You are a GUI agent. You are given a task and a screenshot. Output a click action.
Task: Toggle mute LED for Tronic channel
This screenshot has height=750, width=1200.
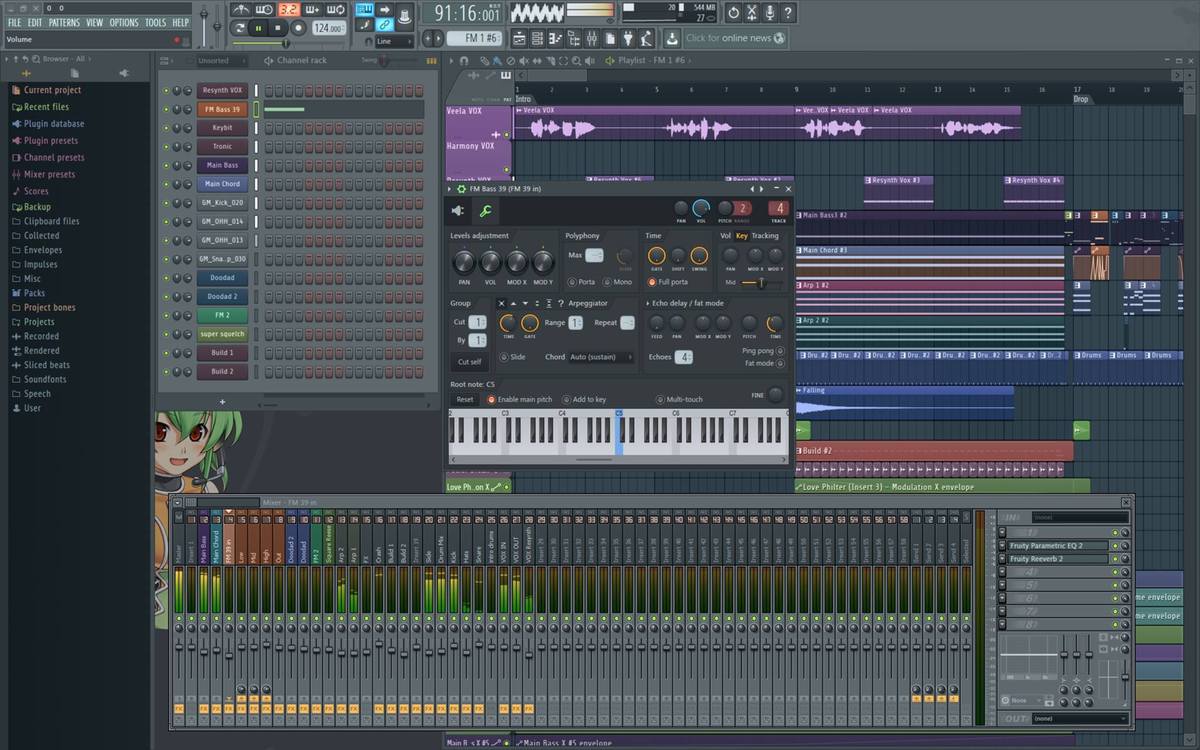[166, 147]
